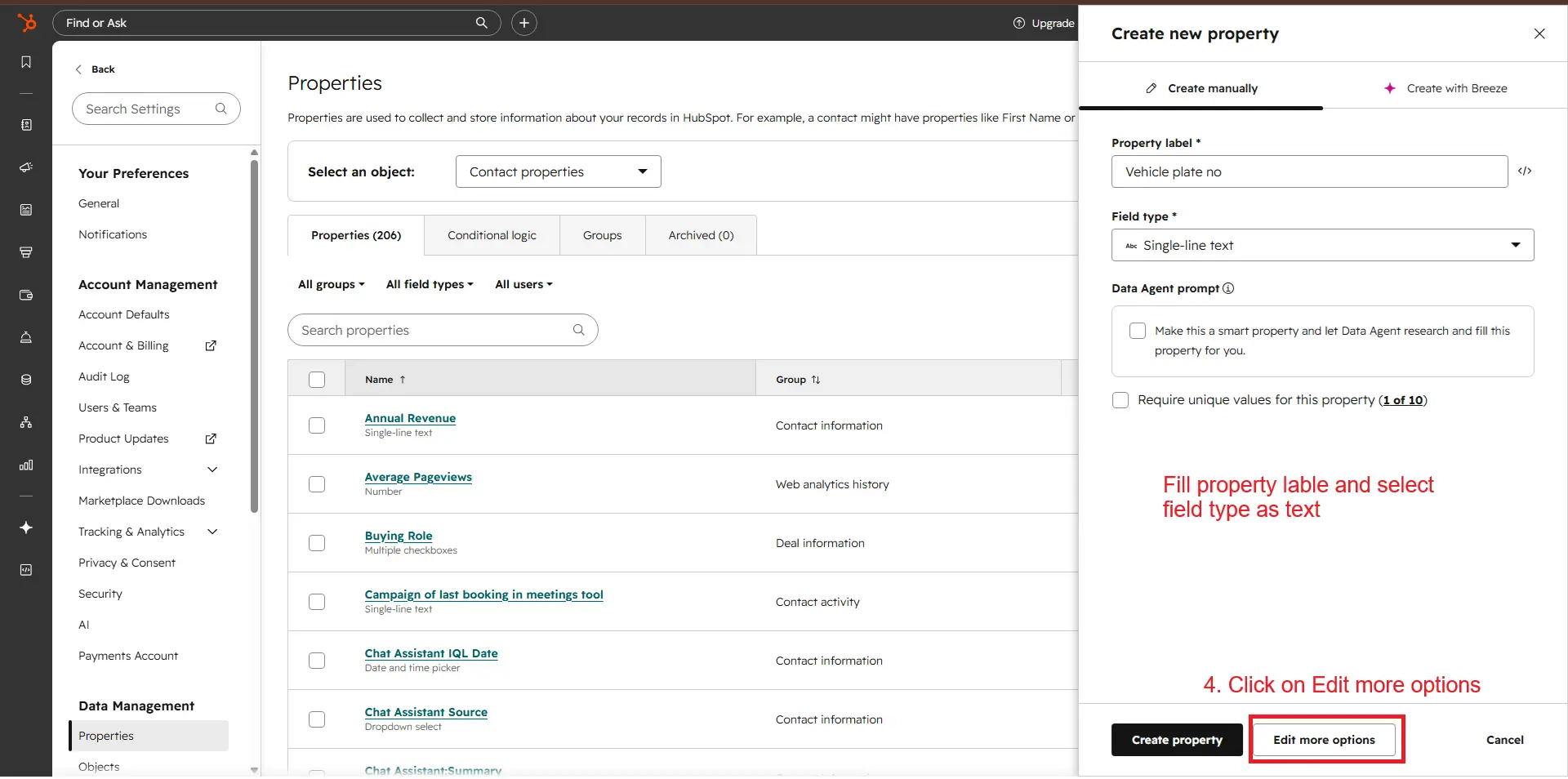This screenshot has height=779, width=1568.
Task: Tick the select-all checkbox in table header
Action: click(317, 380)
